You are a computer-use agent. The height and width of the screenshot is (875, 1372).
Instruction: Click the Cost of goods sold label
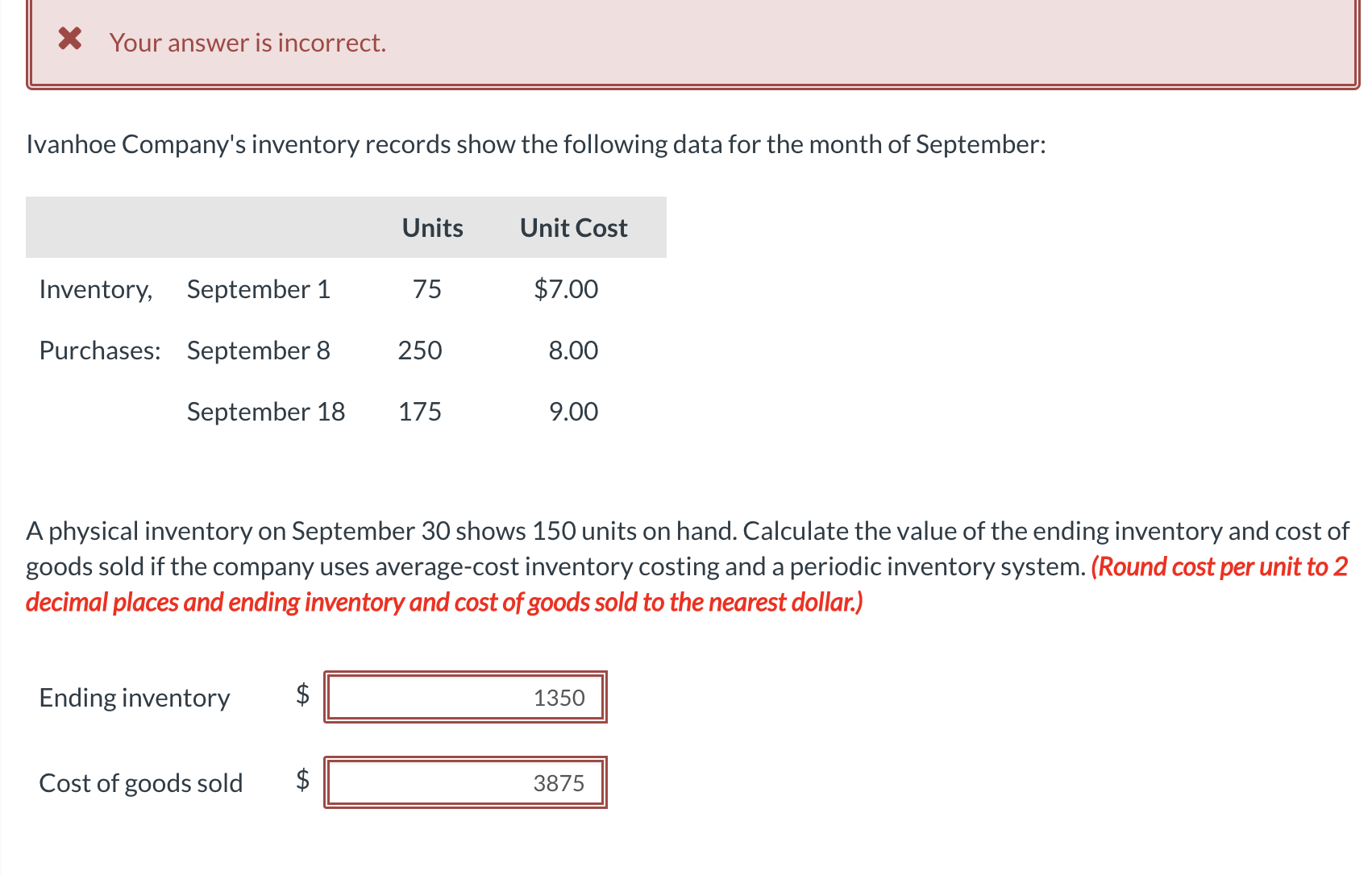tap(141, 782)
